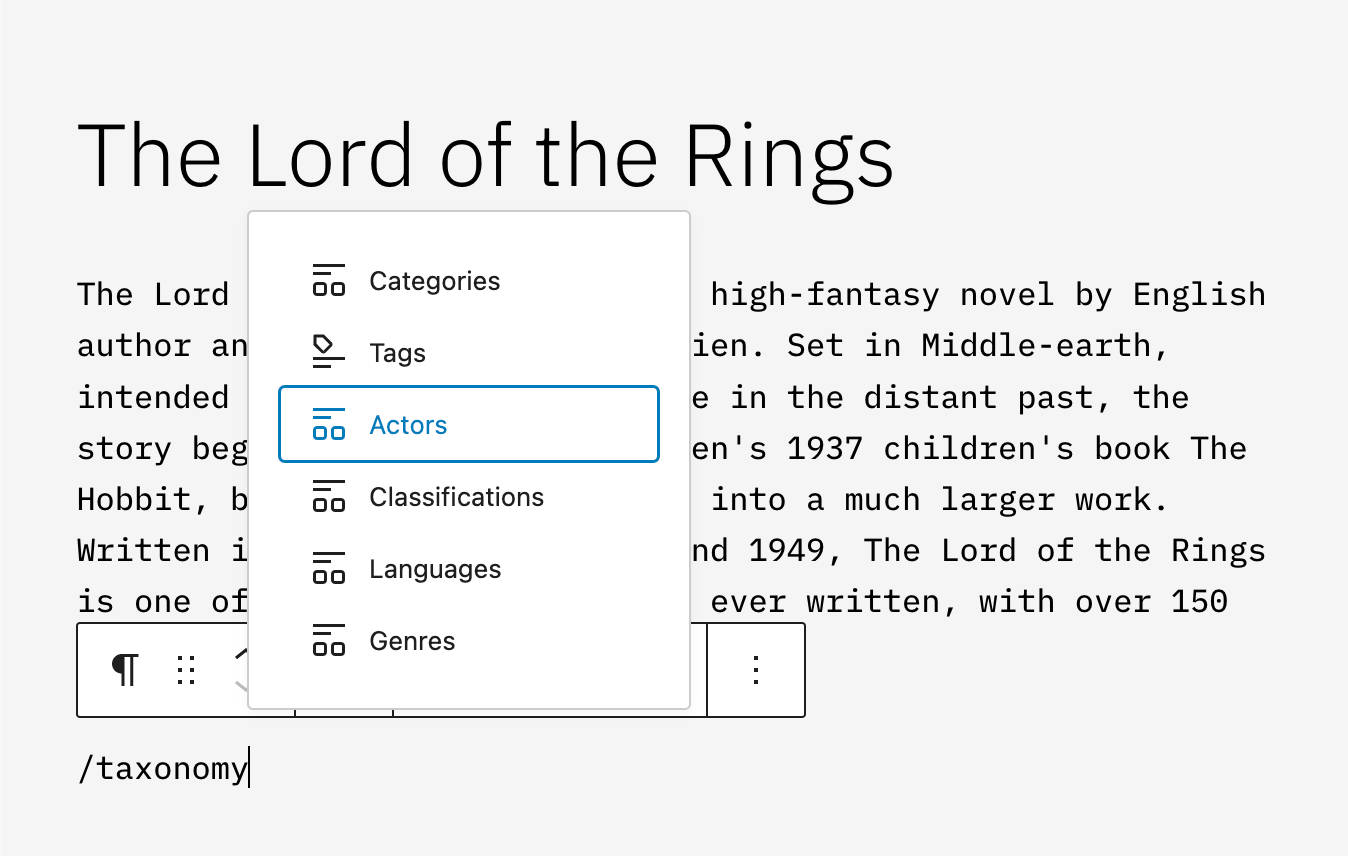Choose Tags in the autocomplete list
The image size is (1348, 856).
[x=397, y=352]
